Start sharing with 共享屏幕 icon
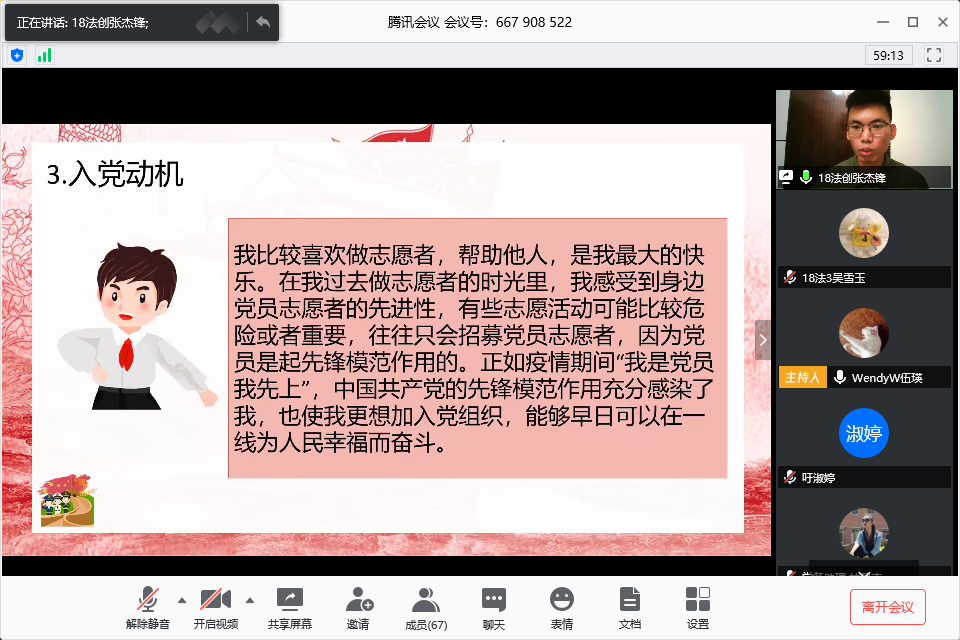960x640 pixels. point(289,600)
